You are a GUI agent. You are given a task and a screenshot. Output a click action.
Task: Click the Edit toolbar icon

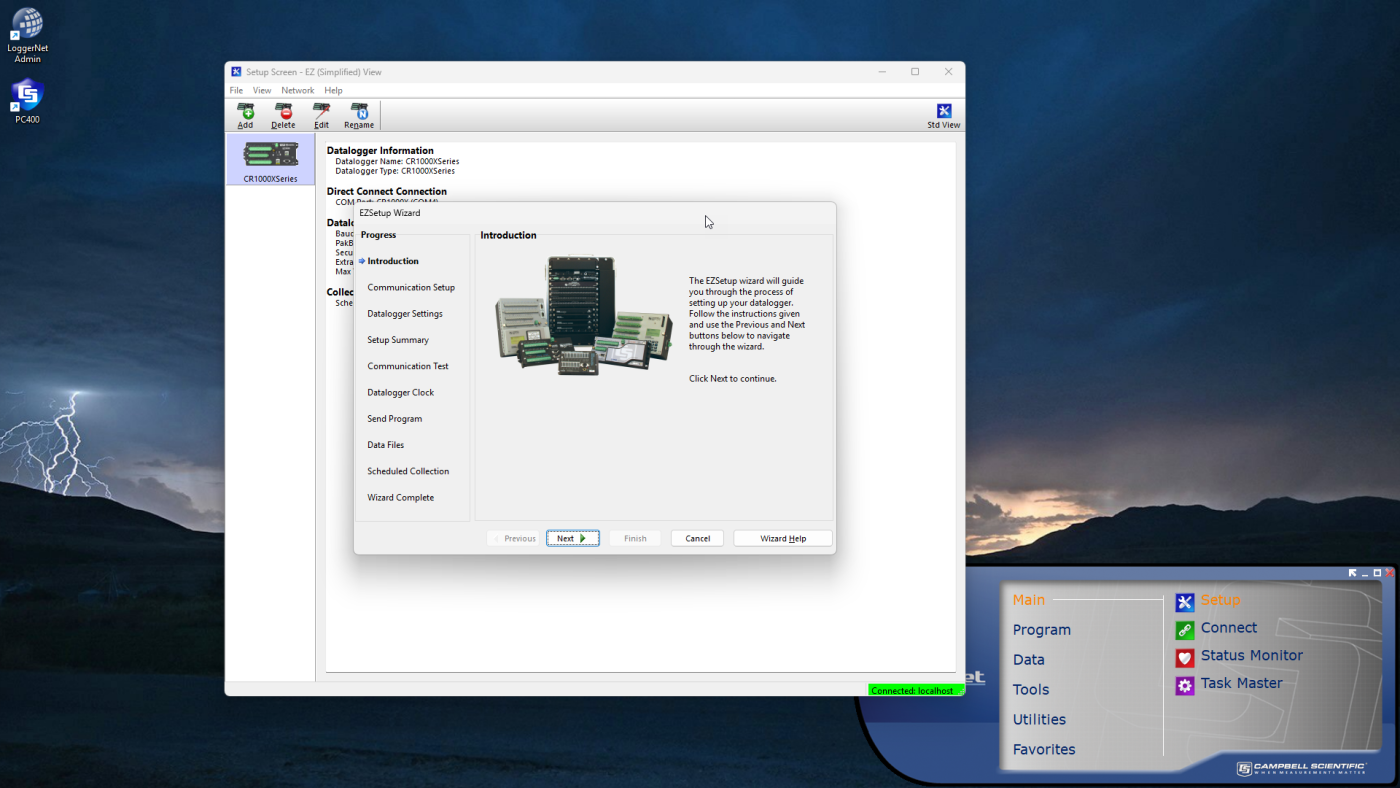(x=321, y=116)
